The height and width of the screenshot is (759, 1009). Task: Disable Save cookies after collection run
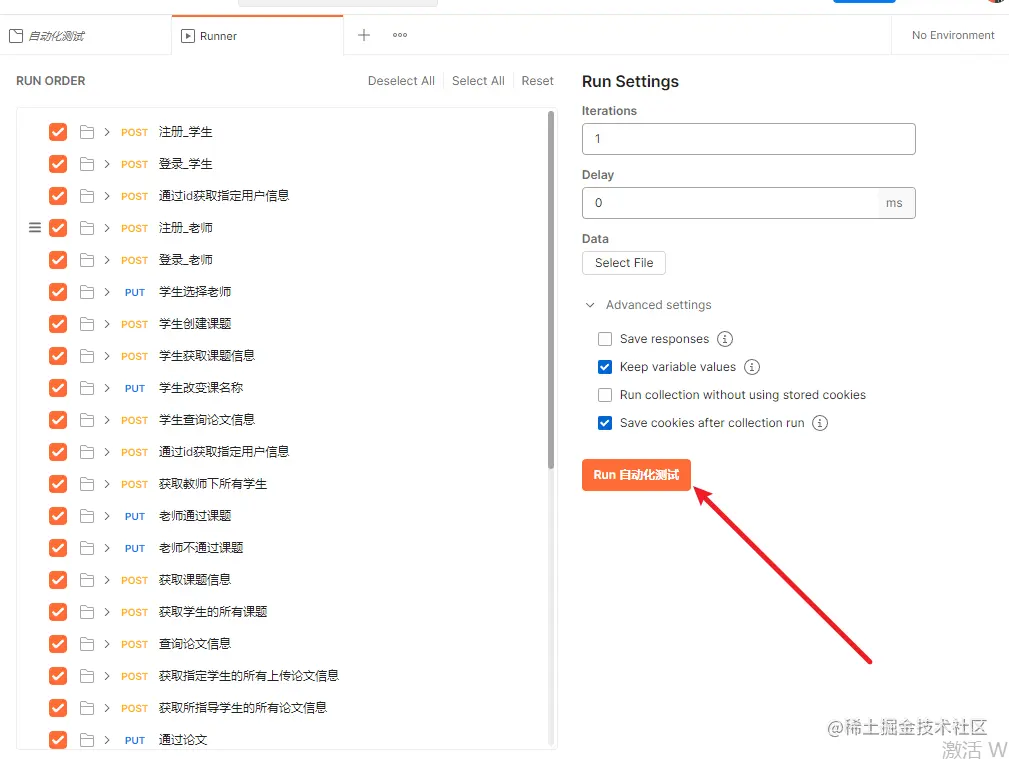[605, 423]
